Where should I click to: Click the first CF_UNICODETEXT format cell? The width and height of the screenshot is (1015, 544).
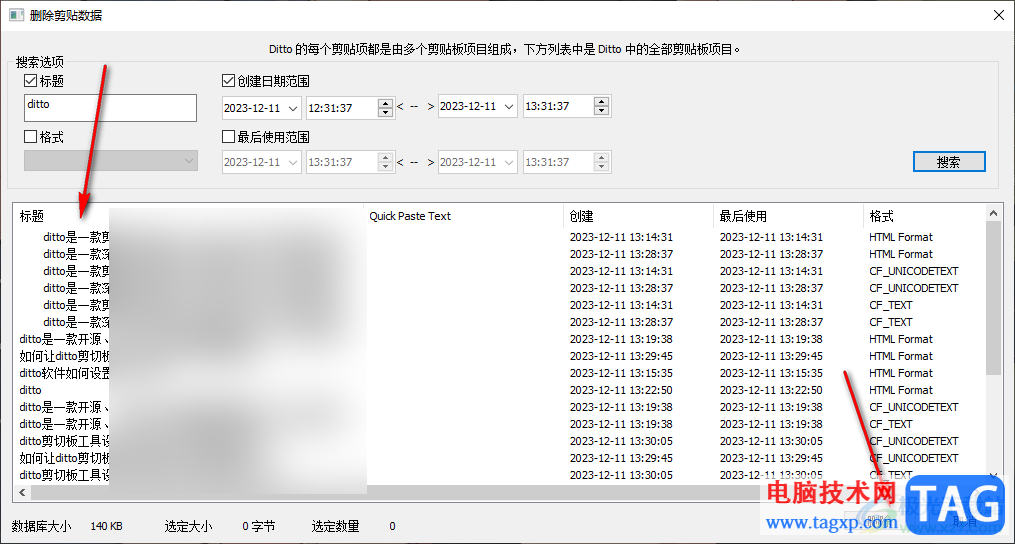click(913, 271)
